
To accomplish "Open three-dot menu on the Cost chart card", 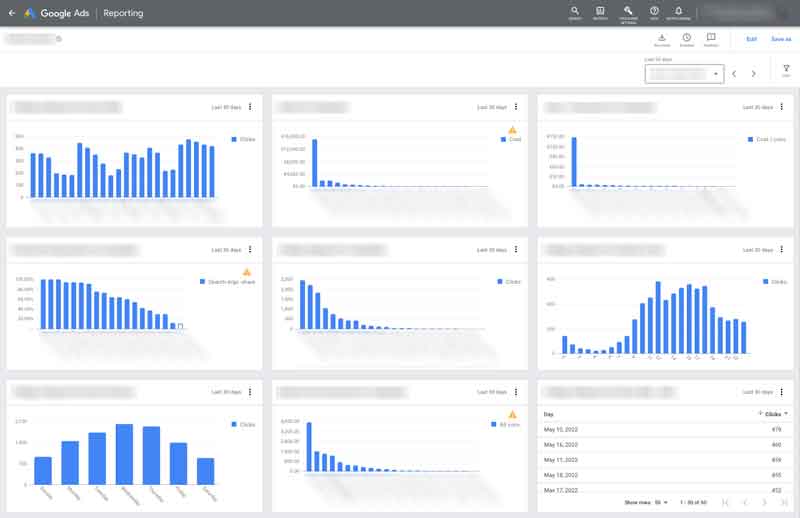I will [x=516, y=107].
